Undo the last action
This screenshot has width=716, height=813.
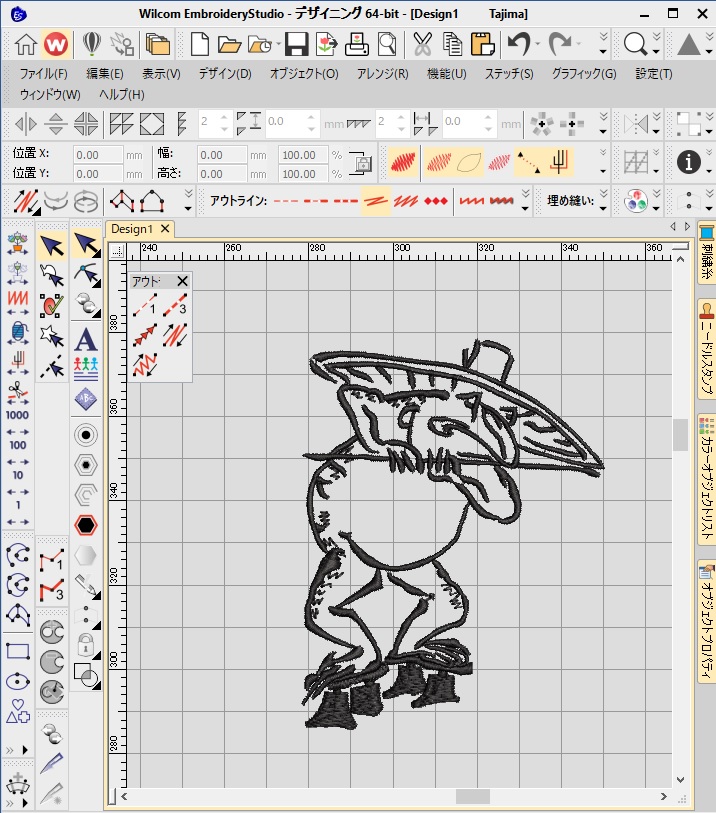pos(518,44)
